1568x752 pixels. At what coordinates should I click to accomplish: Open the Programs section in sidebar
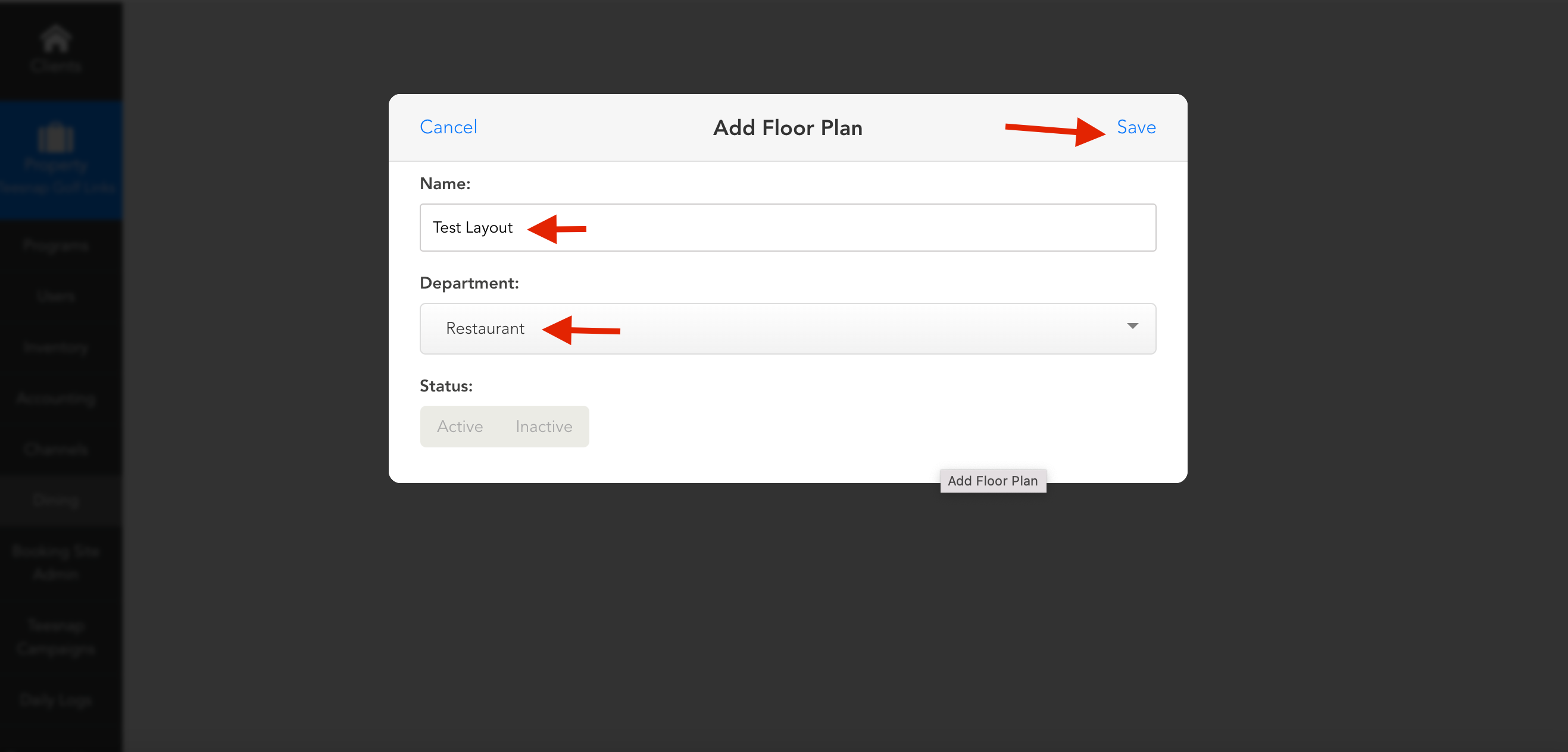coord(57,245)
